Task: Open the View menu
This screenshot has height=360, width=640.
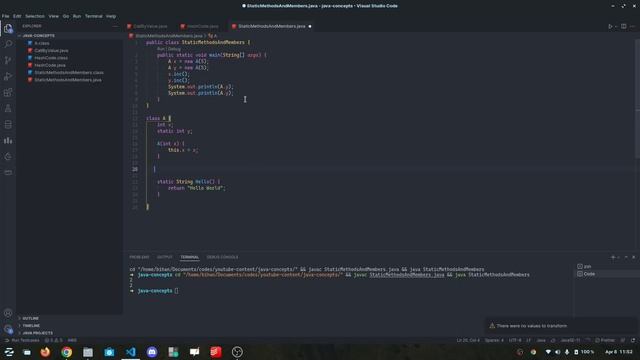Action: tap(53, 16)
